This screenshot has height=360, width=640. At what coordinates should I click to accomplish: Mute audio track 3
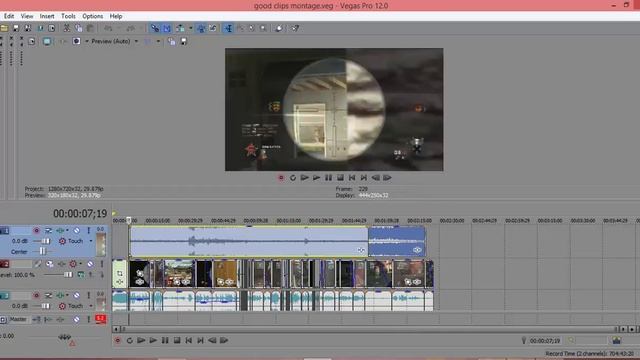76,295
